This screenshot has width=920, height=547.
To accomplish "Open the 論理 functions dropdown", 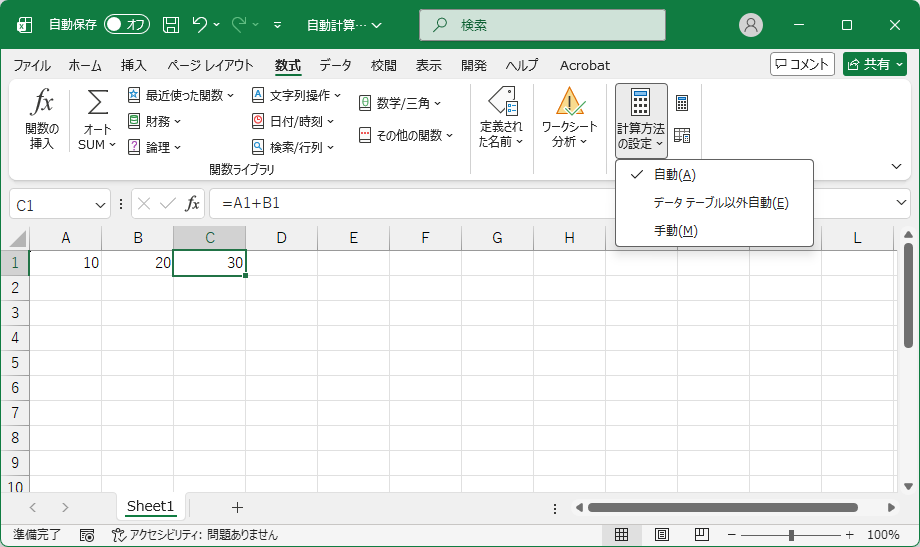I will (x=154, y=147).
